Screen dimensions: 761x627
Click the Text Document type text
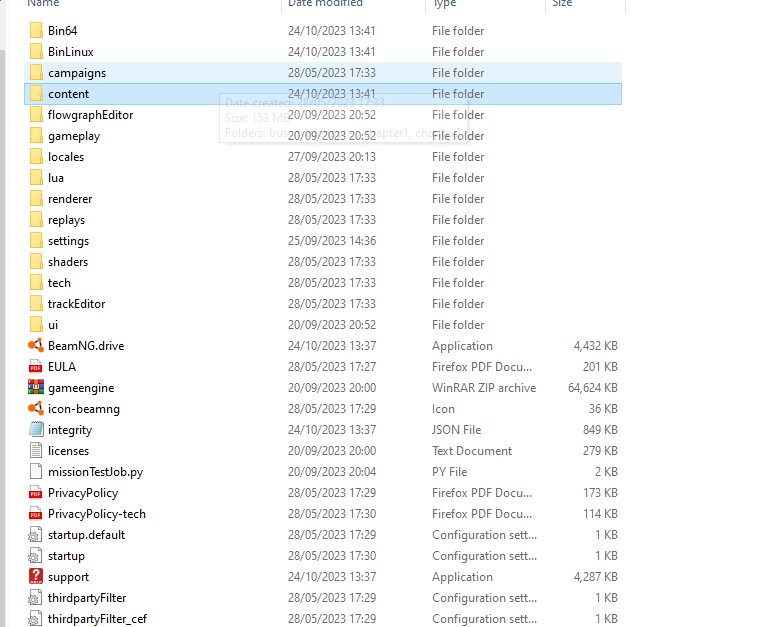(x=472, y=451)
